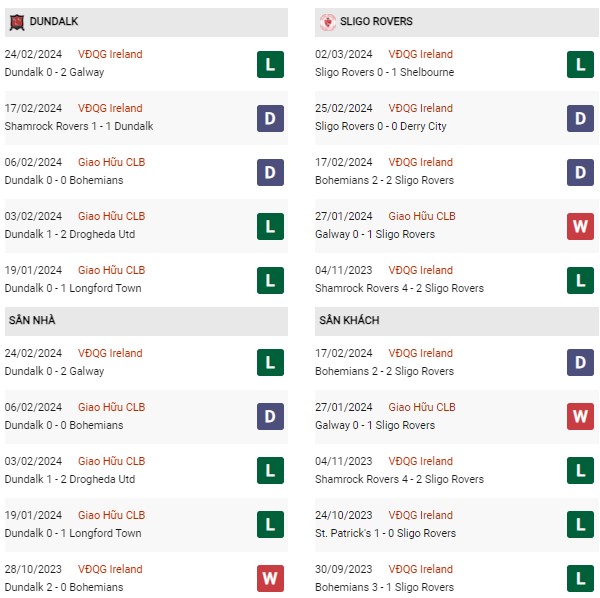This screenshot has width=600, height=598.
Task: Click the W badge for Dundalk 2-0 Bohemians
Action: [270, 578]
